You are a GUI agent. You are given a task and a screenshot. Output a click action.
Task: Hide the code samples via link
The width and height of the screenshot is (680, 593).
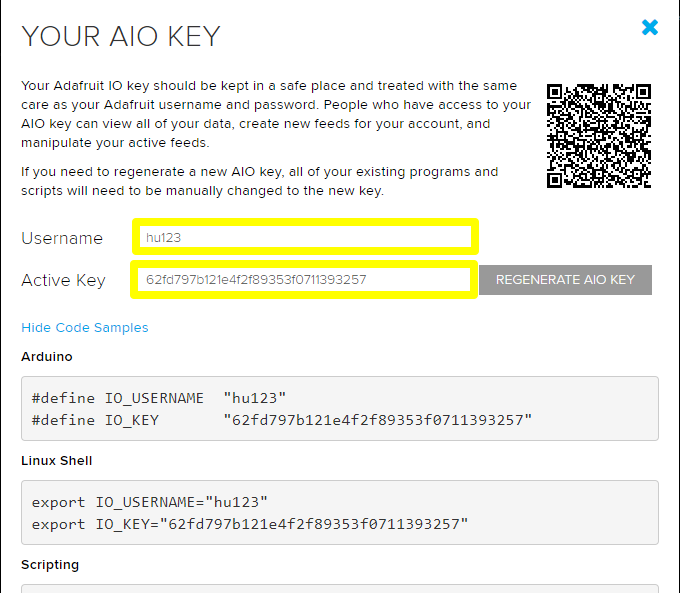(85, 328)
